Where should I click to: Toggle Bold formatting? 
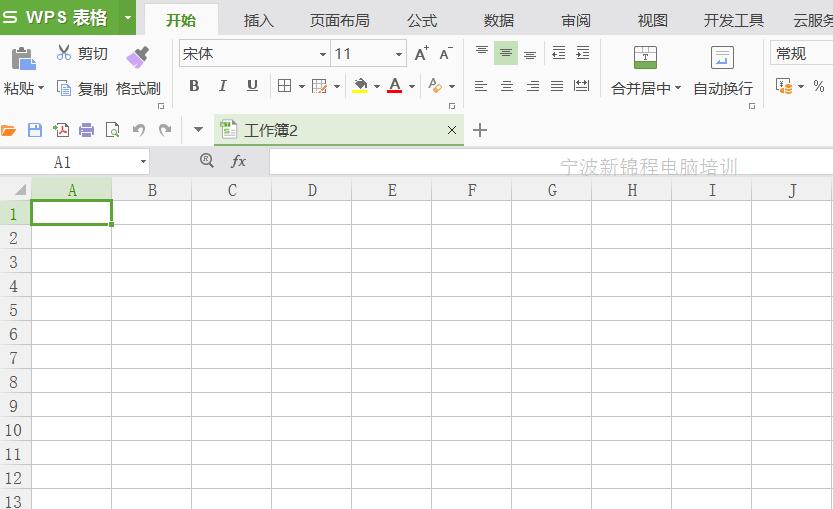coord(194,86)
